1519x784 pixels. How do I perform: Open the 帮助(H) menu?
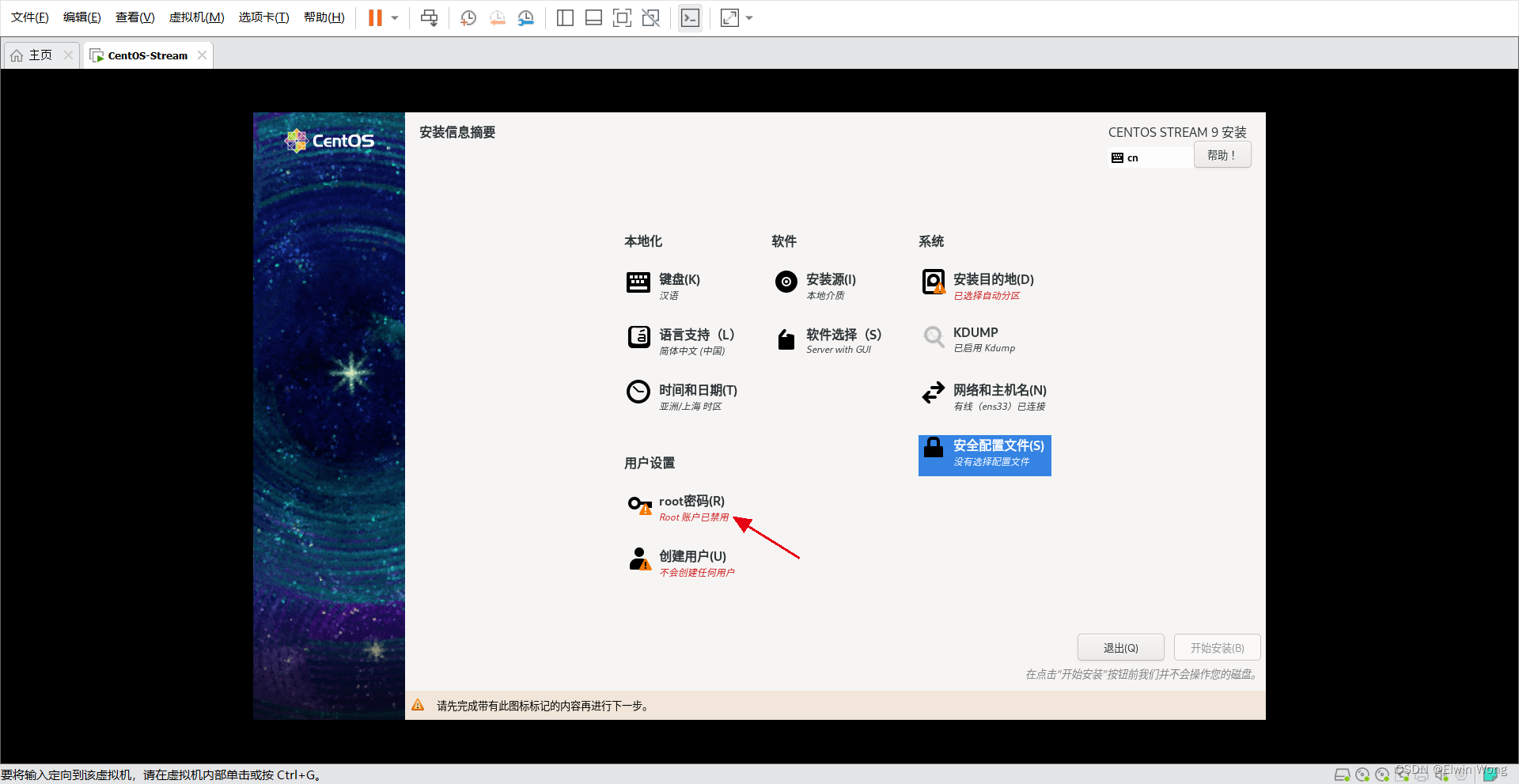point(324,17)
